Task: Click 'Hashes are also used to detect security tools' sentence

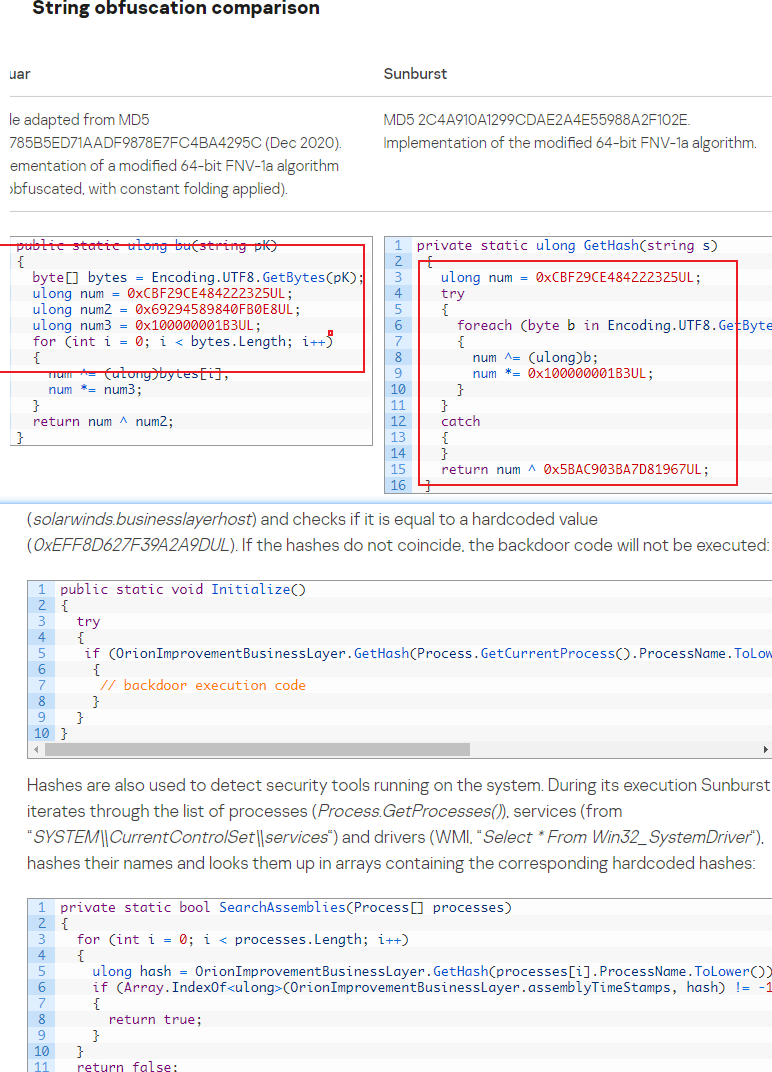Action: coord(285,786)
